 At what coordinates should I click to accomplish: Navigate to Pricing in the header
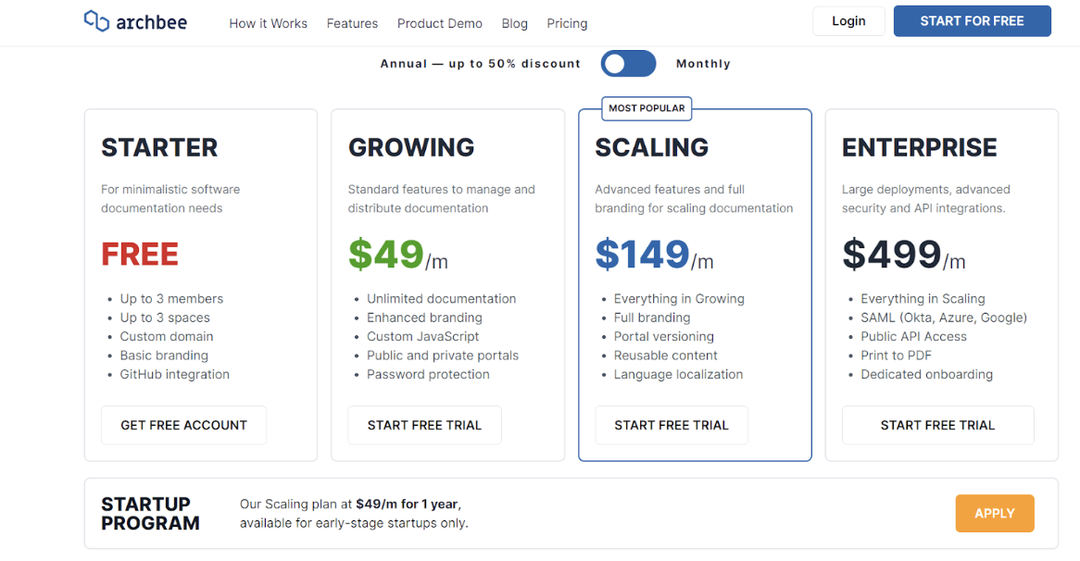point(567,23)
